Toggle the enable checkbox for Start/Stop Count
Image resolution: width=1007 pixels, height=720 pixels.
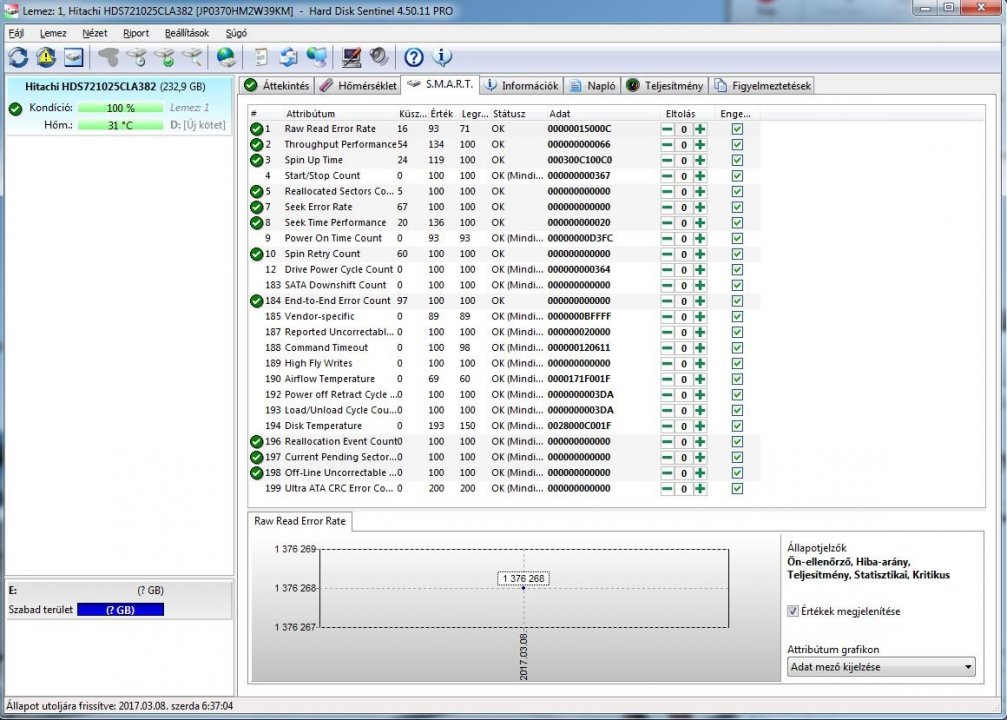[737, 176]
